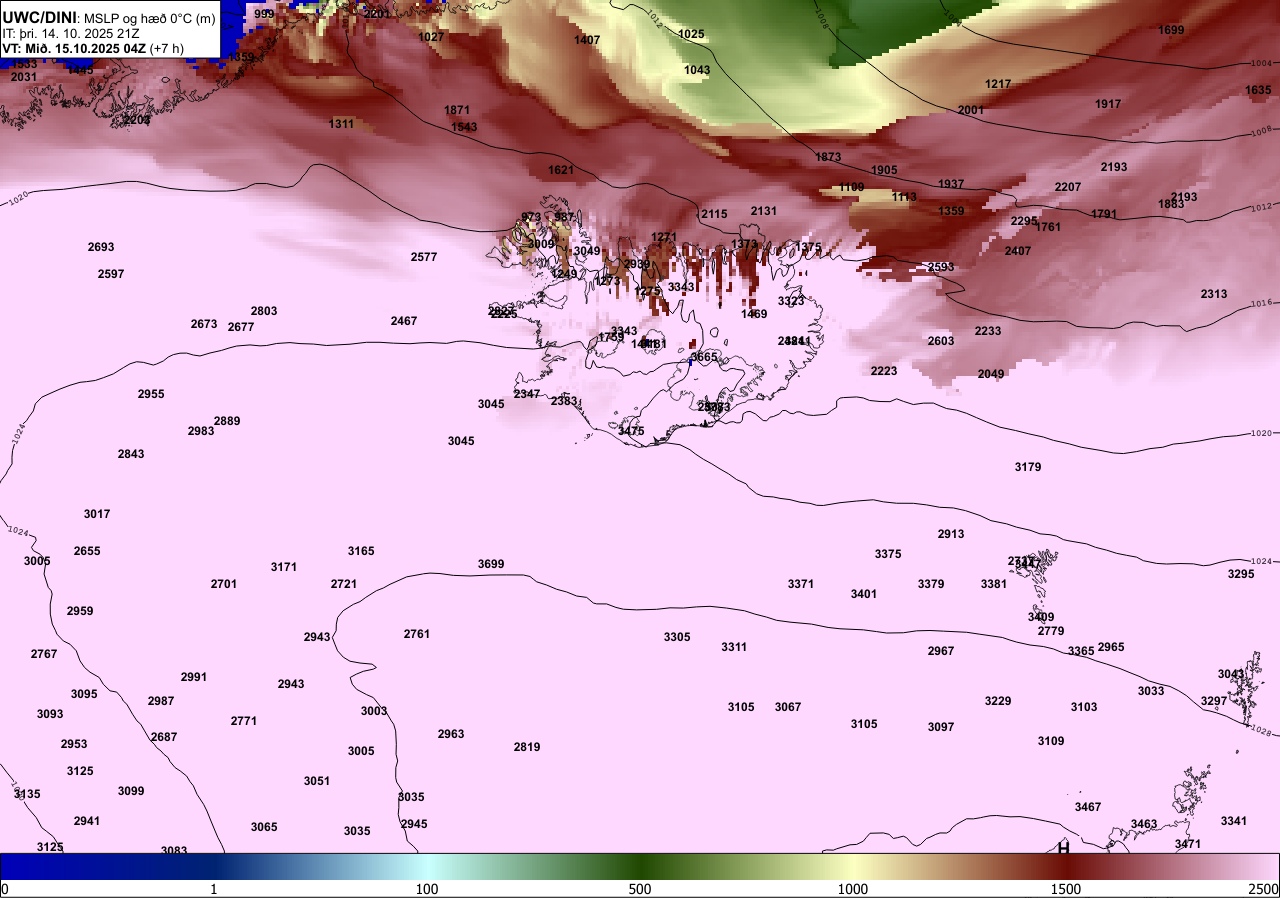The width and height of the screenshot is (1280, 898).
Task: Click the map value '2819'
Action: (x=527, y=747)
